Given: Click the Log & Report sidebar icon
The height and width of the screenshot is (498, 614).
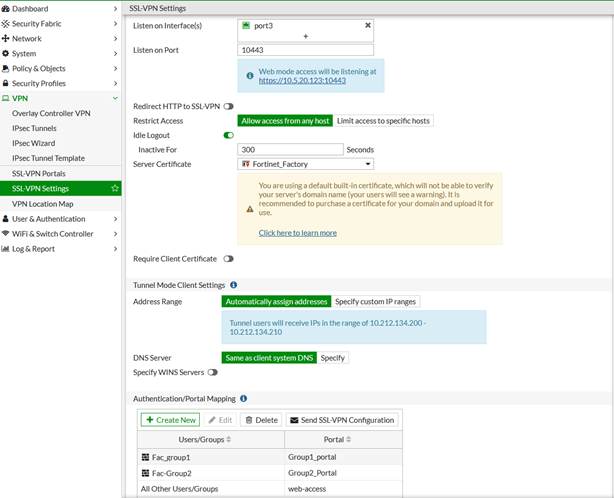Looking at the screenshot, I should point(6,249).
